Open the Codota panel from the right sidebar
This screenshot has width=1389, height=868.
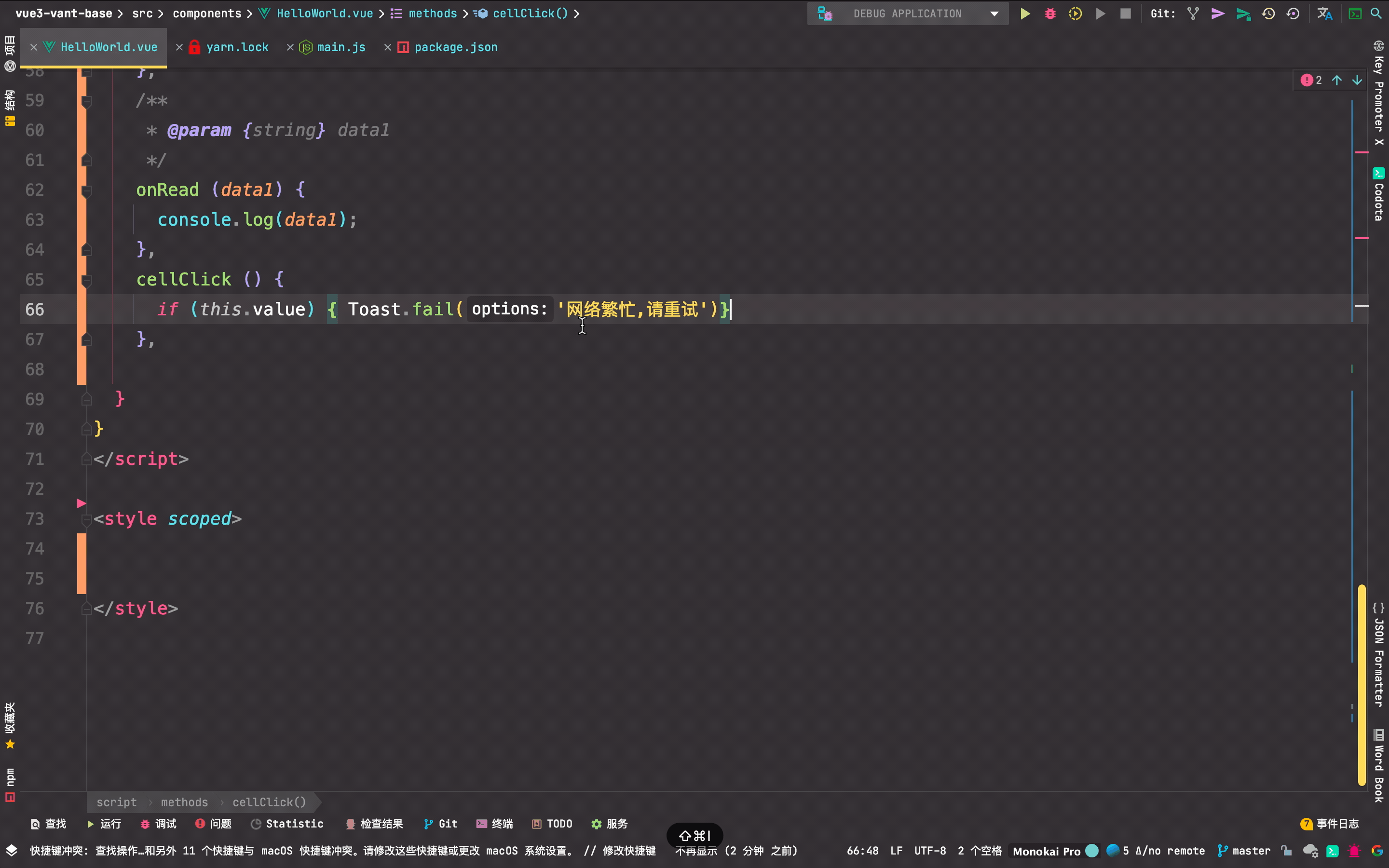pos(1379,190)
